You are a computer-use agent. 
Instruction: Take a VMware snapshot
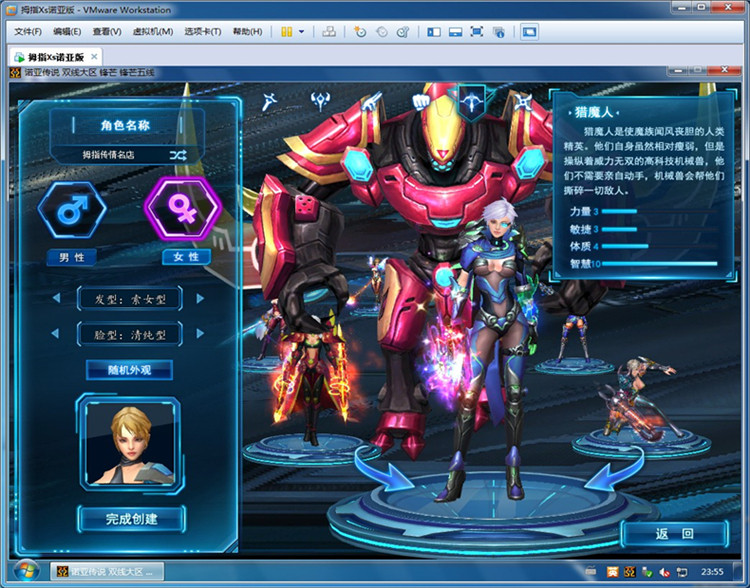tap(360, 32)
